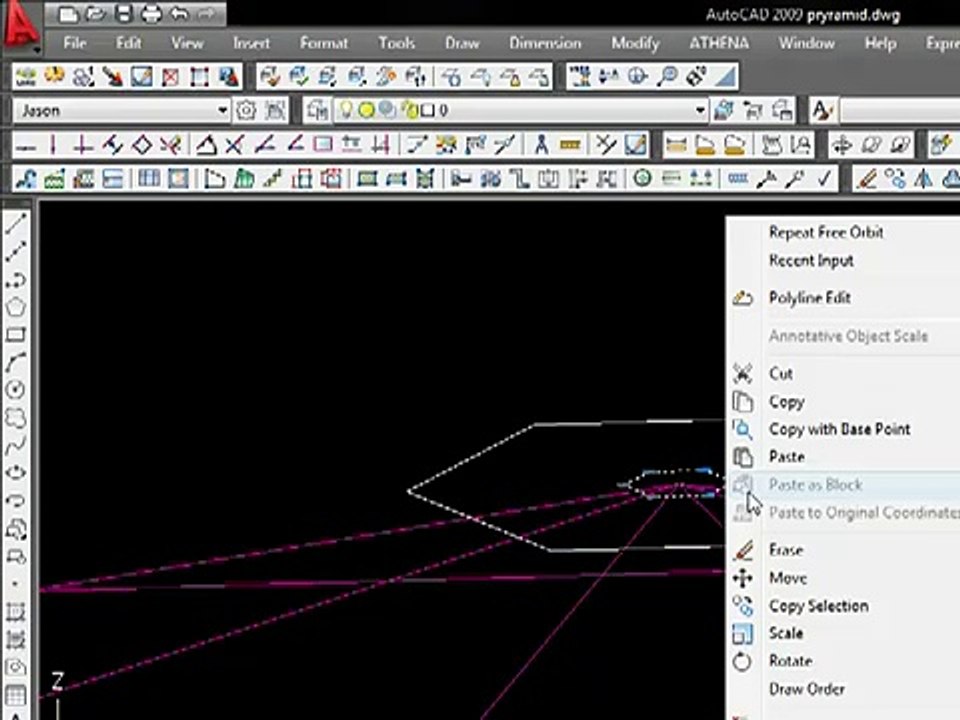This screenshot has height=720, width=960.
Task: Select the Circle tool in Draw toolbar
Action: click(16, 389)
